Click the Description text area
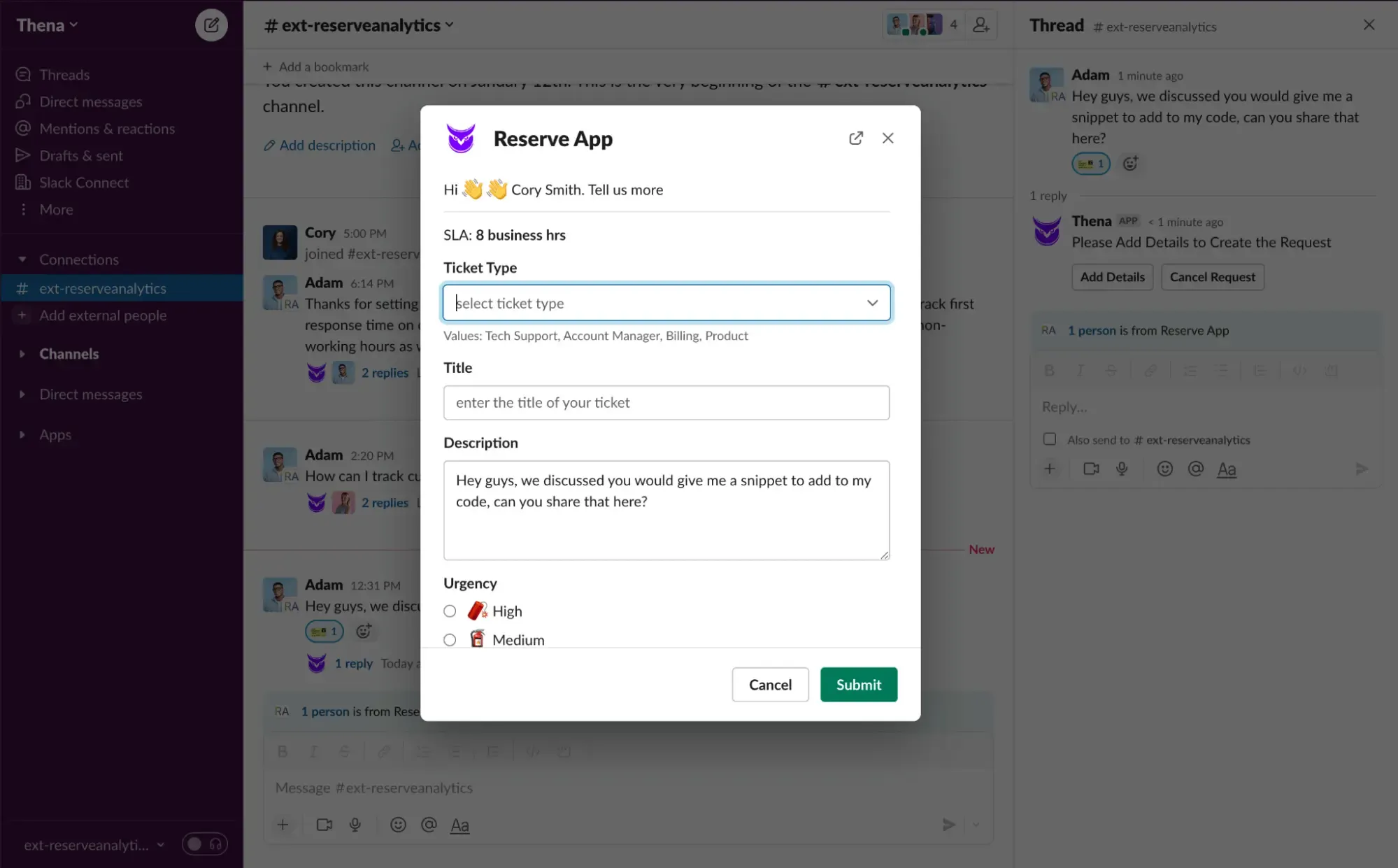 (666, 511)
